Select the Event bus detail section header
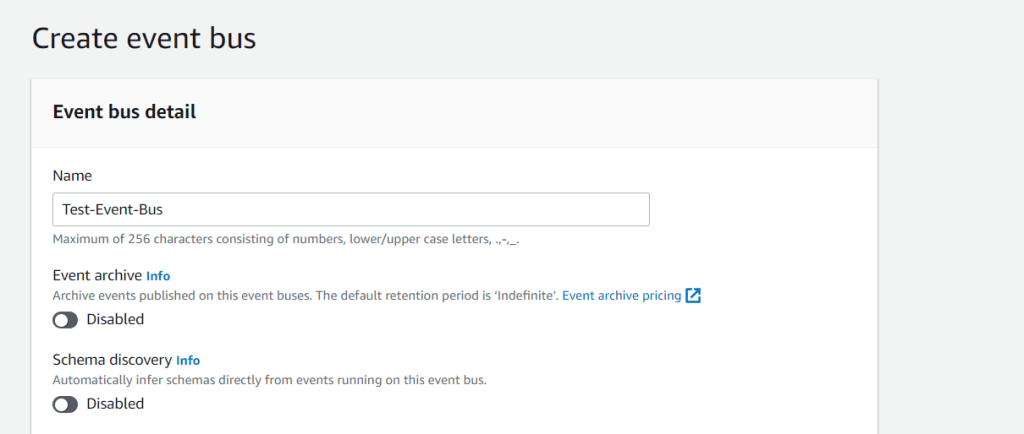 [124, 112]
